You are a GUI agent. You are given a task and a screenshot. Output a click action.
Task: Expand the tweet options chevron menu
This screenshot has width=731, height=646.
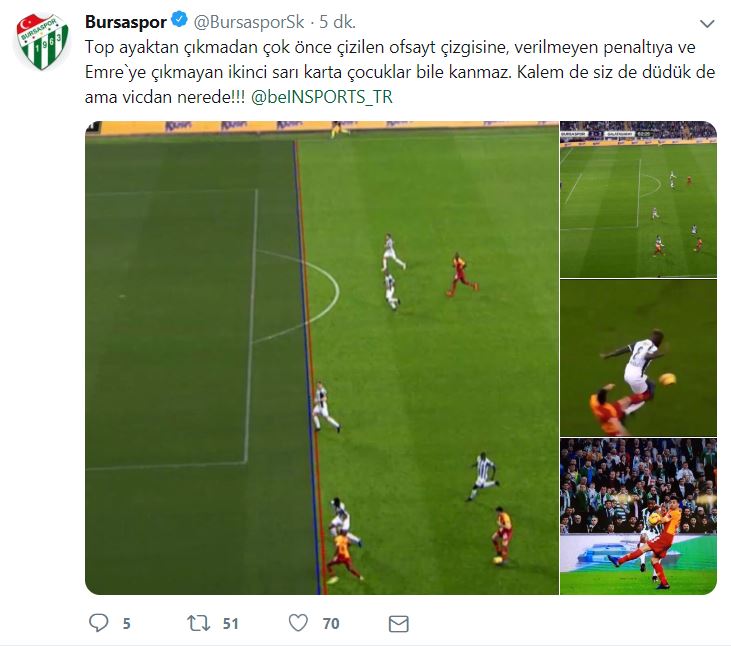707,23
